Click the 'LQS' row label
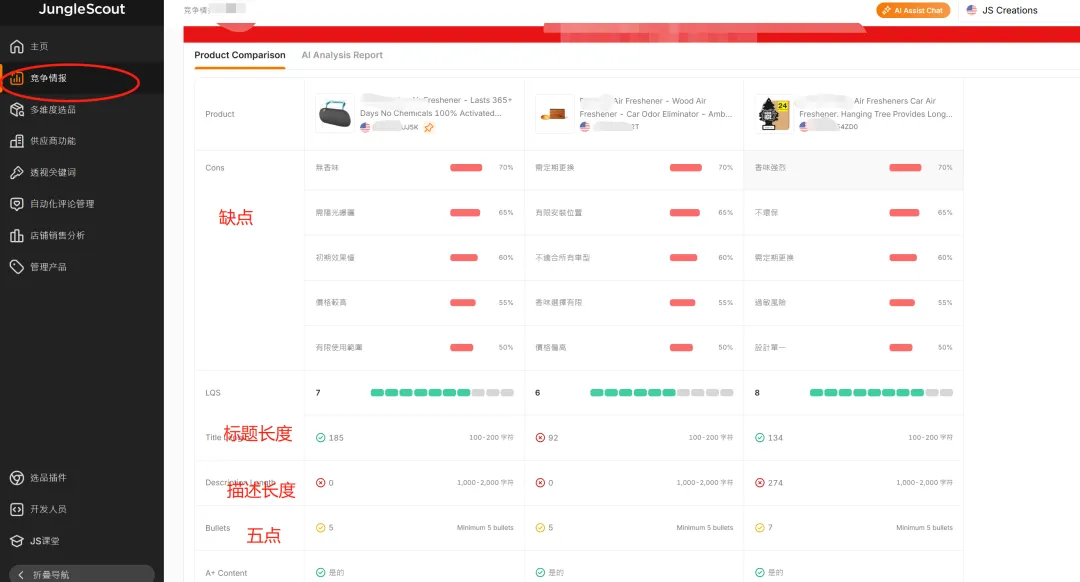The height and width of the screenshot is (582, 1080). point(213,393)
